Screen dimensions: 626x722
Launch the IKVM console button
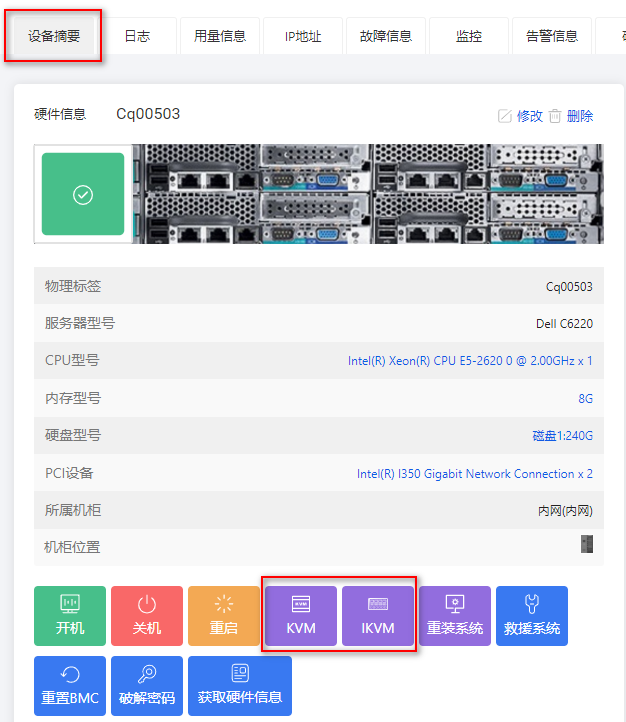click(x=378, y=616)
